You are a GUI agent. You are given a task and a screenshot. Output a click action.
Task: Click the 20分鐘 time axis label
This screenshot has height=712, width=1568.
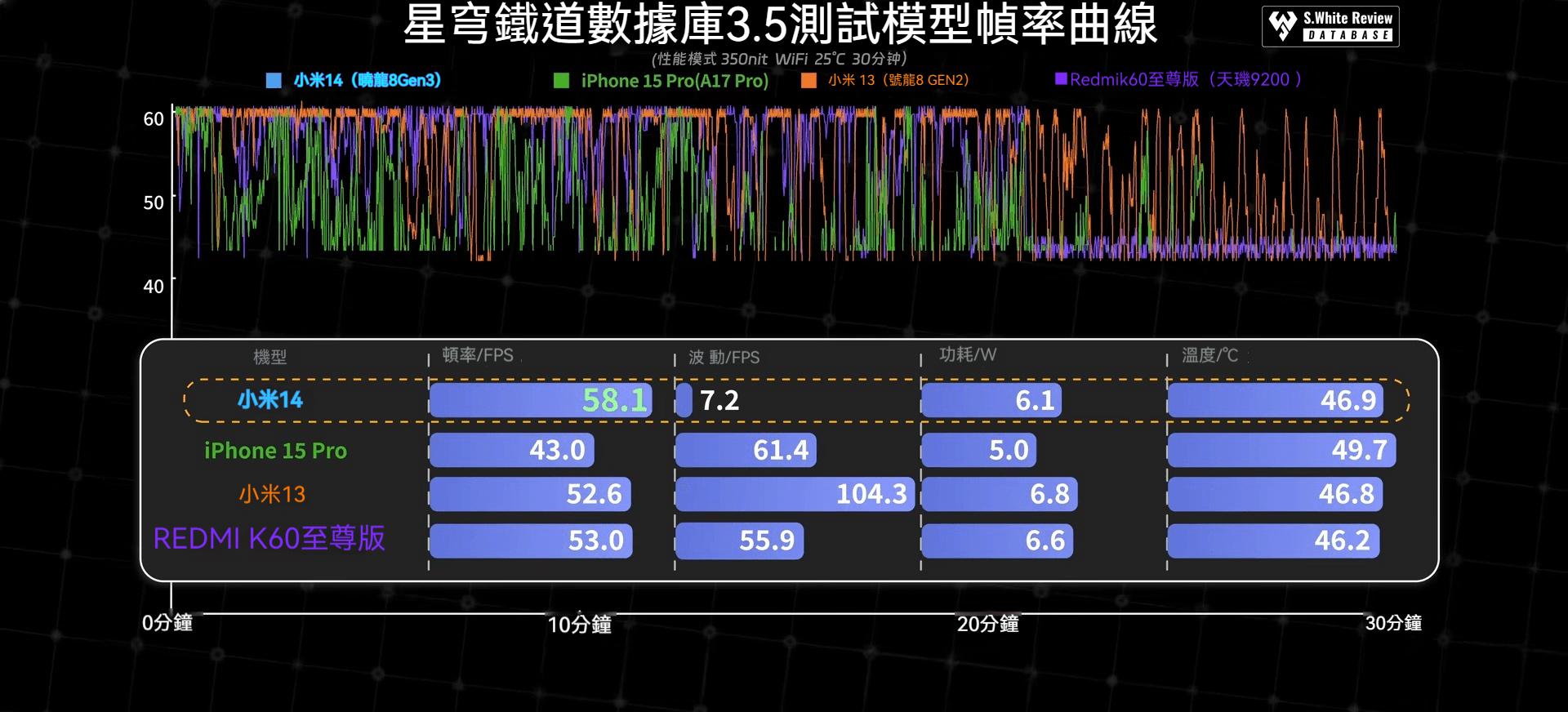pyautogui.click(x=988, y=624)
